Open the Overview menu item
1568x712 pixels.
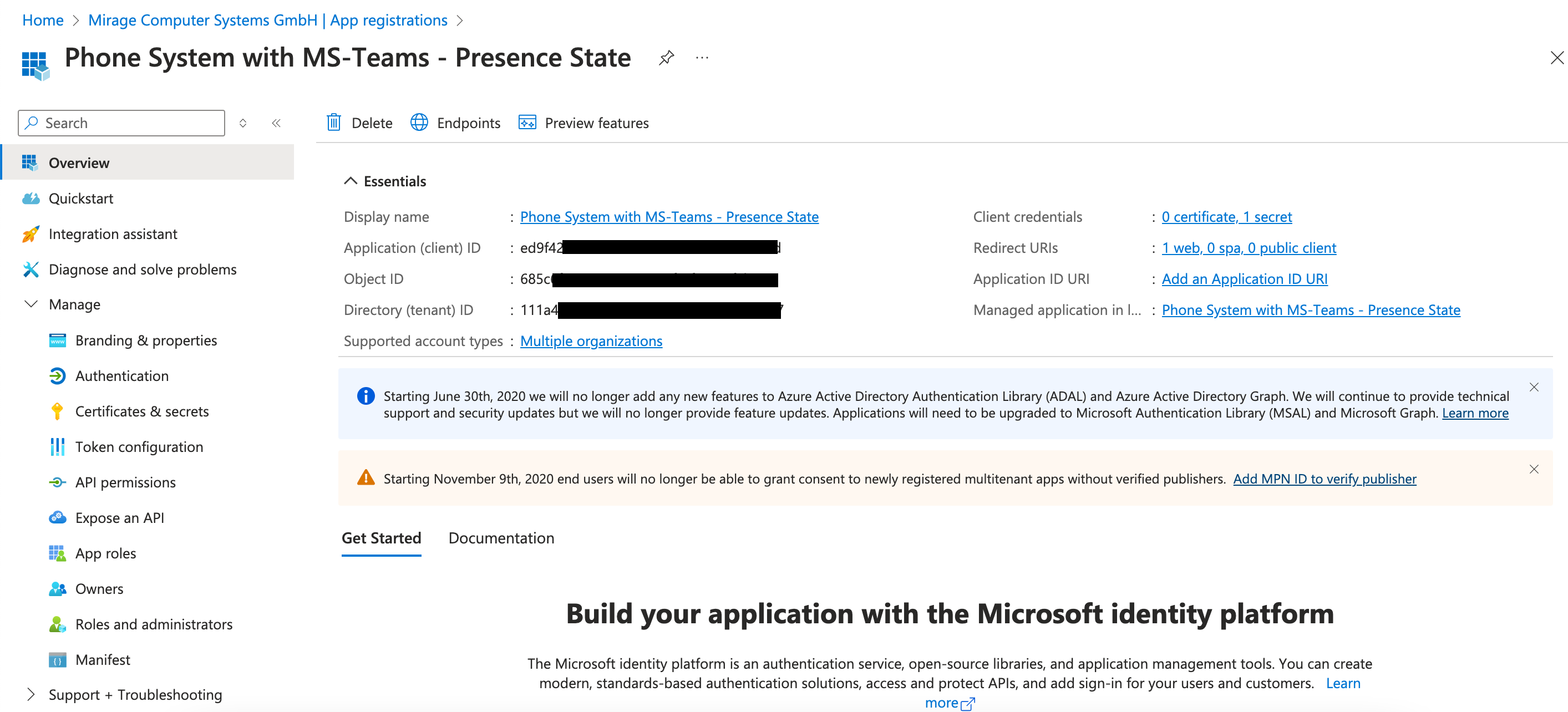coord(148,162)
